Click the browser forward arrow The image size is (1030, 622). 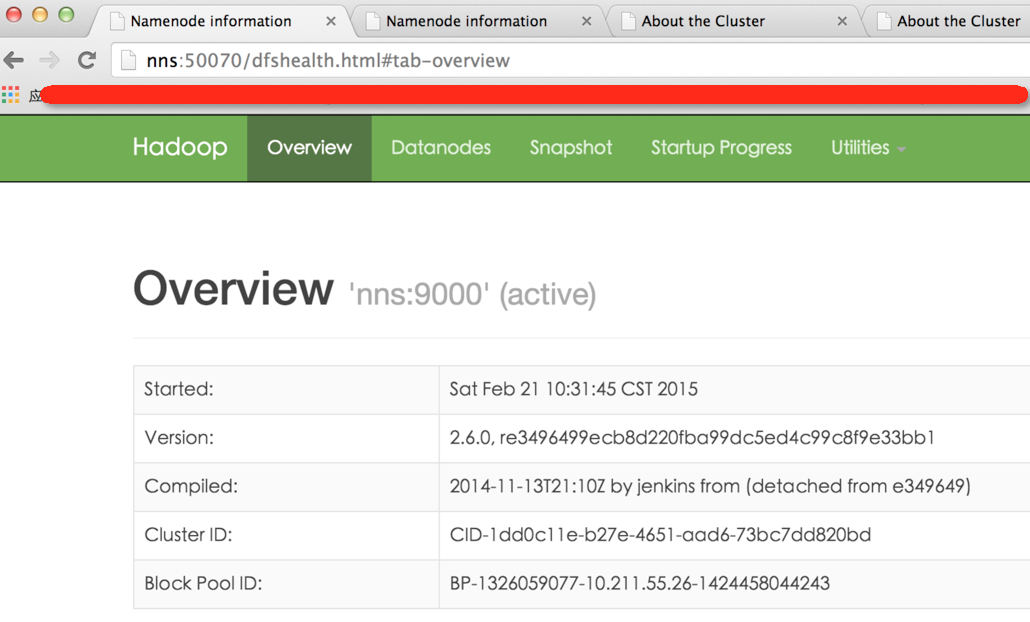(x=49, y=60)
